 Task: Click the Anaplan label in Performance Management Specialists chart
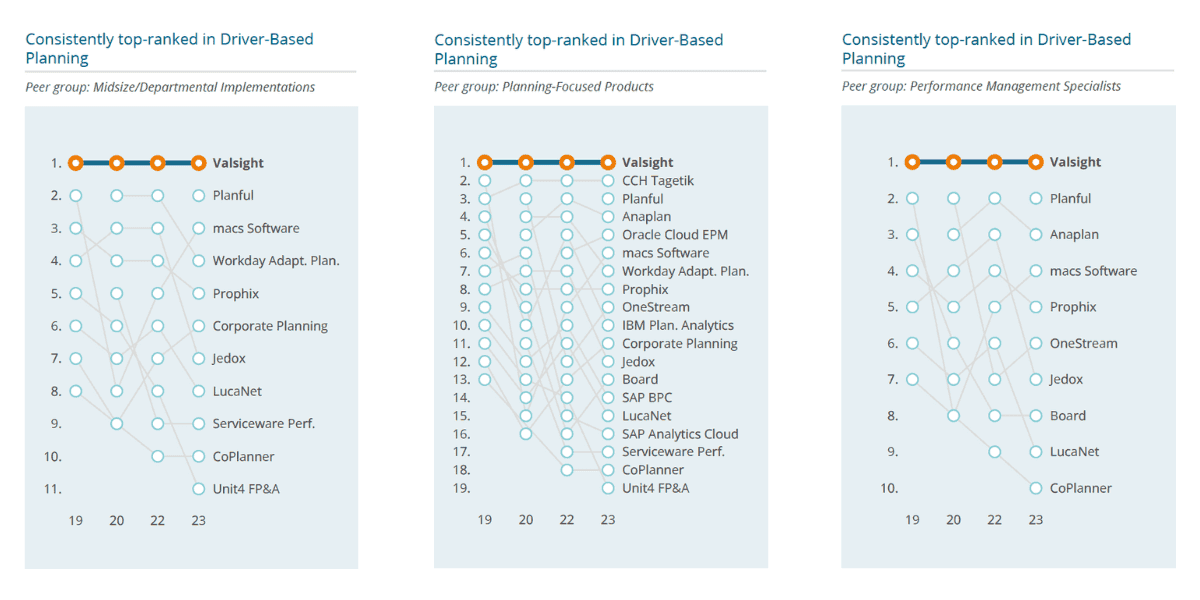1074,235
